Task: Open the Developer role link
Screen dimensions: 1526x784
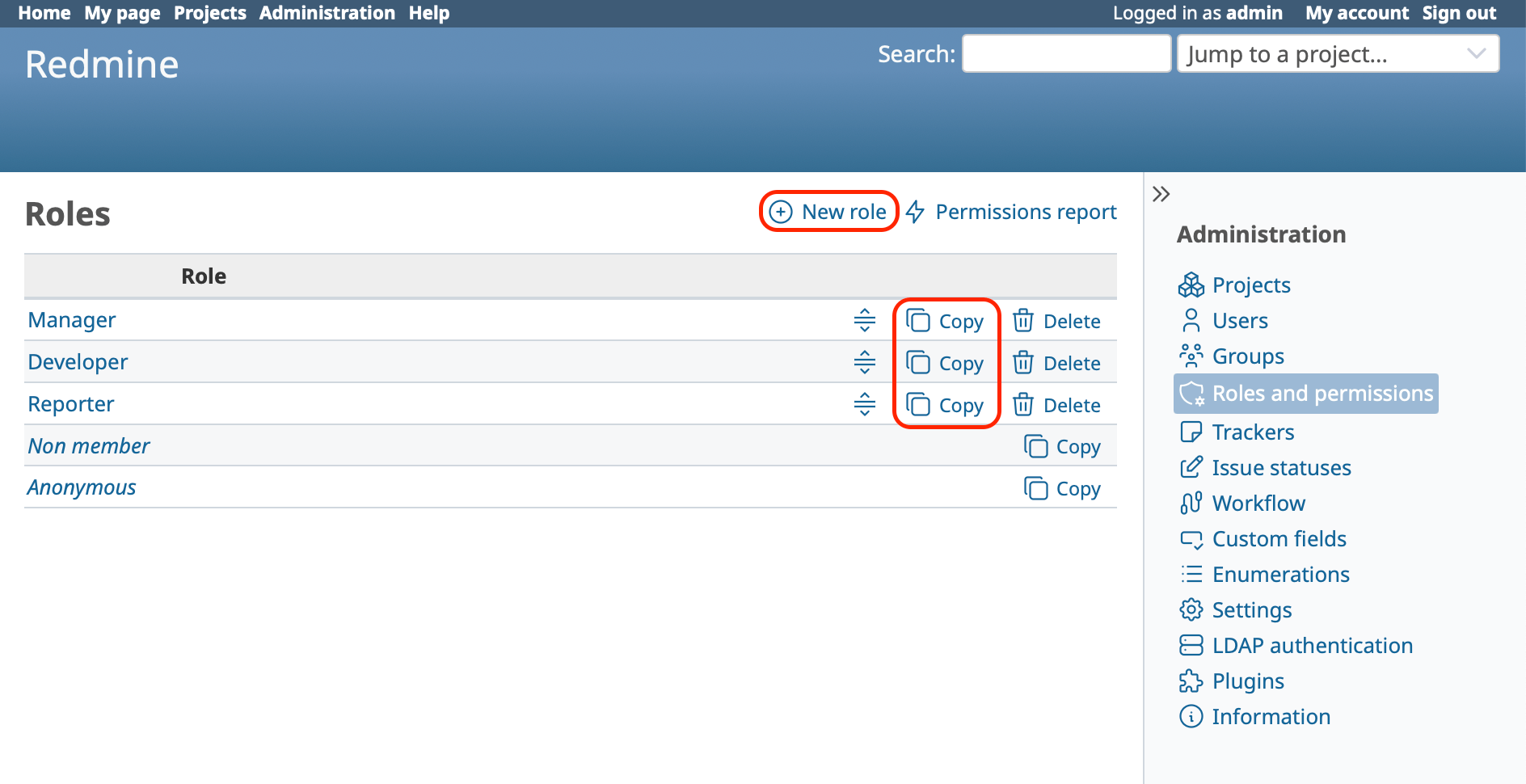Action: [78, 362]
